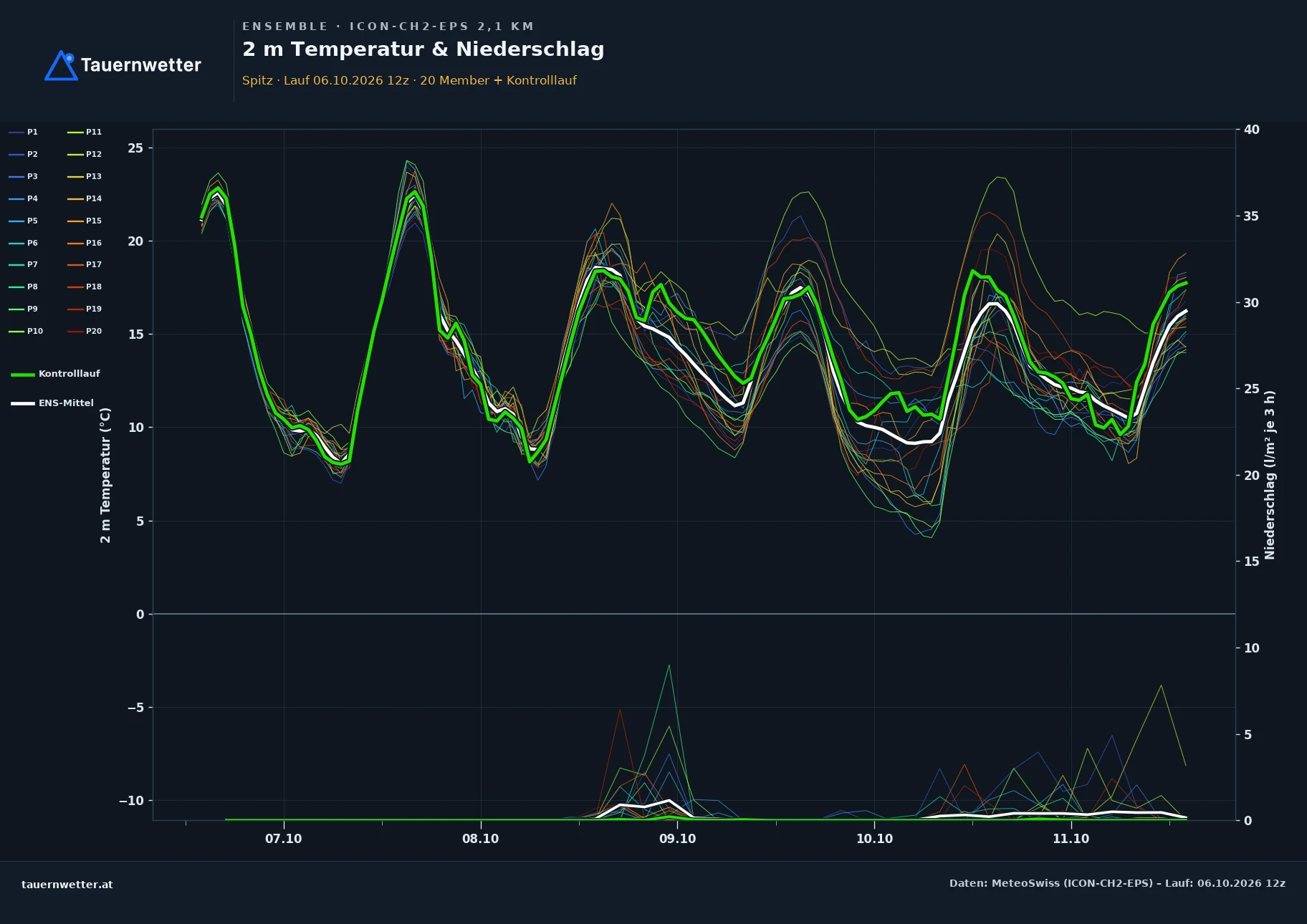
Task: Click the 'ENSEMBLE · ICON-CH2-EPS 2,1 KM' header
Action: click(x=388, y=27)
